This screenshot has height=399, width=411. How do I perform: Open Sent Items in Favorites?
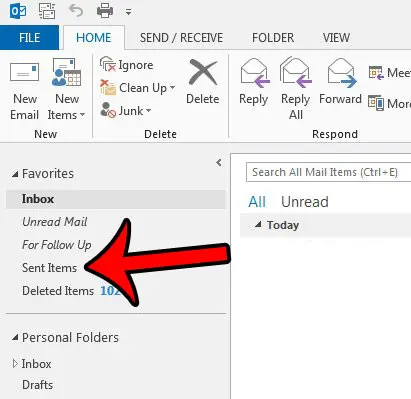tap(49, 268)
